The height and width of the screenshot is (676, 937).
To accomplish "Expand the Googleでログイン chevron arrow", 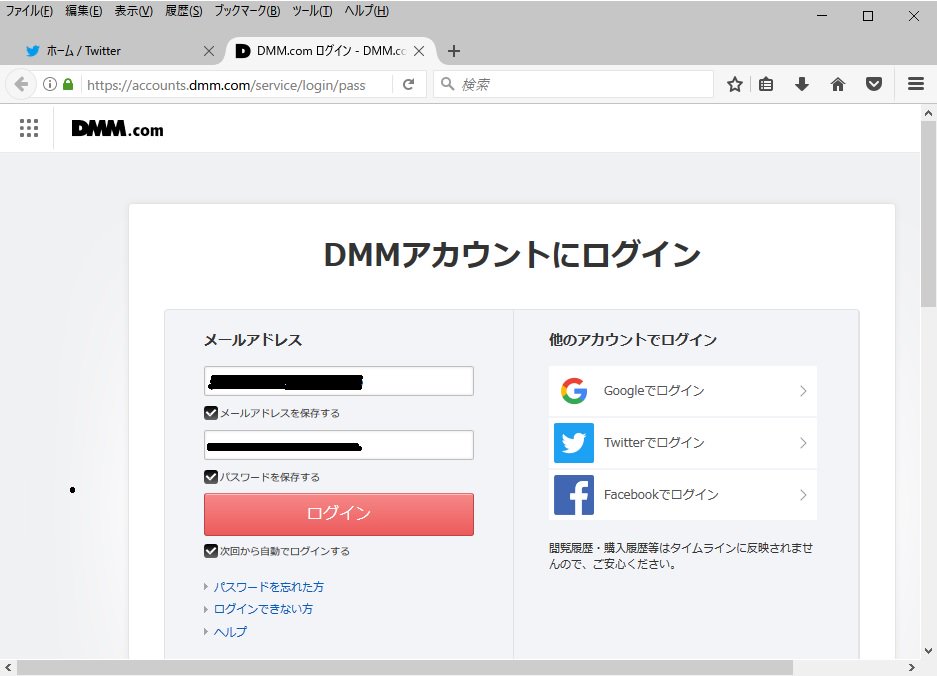I will (803, 391).
